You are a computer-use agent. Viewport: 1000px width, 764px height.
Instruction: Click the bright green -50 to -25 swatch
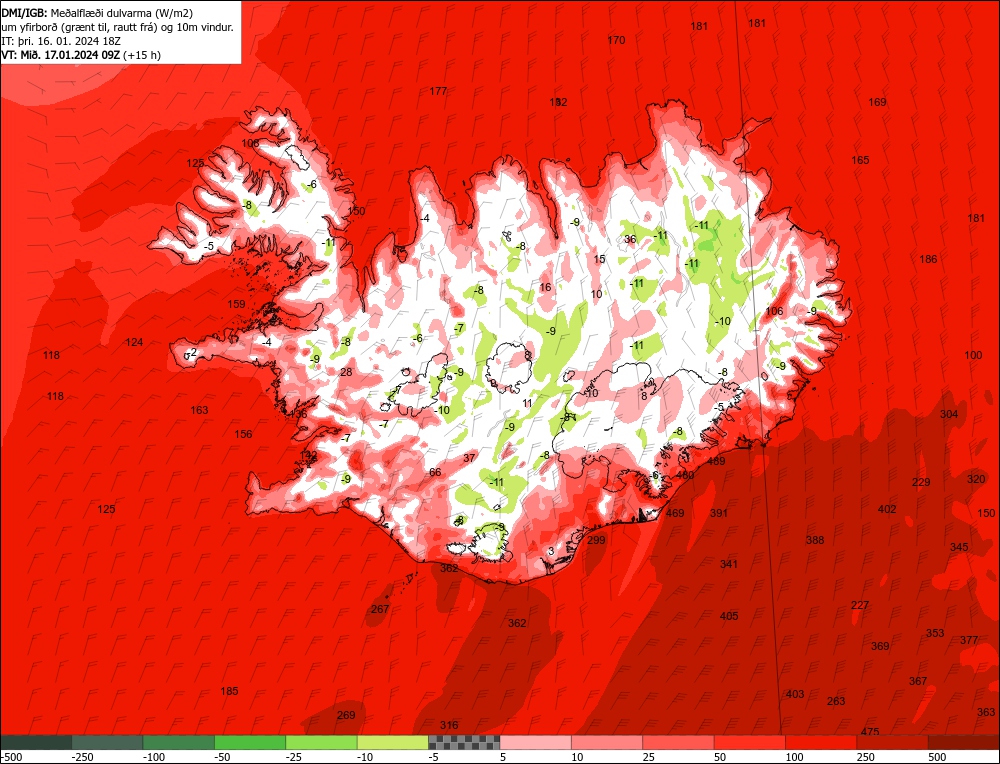coord(251,742)
